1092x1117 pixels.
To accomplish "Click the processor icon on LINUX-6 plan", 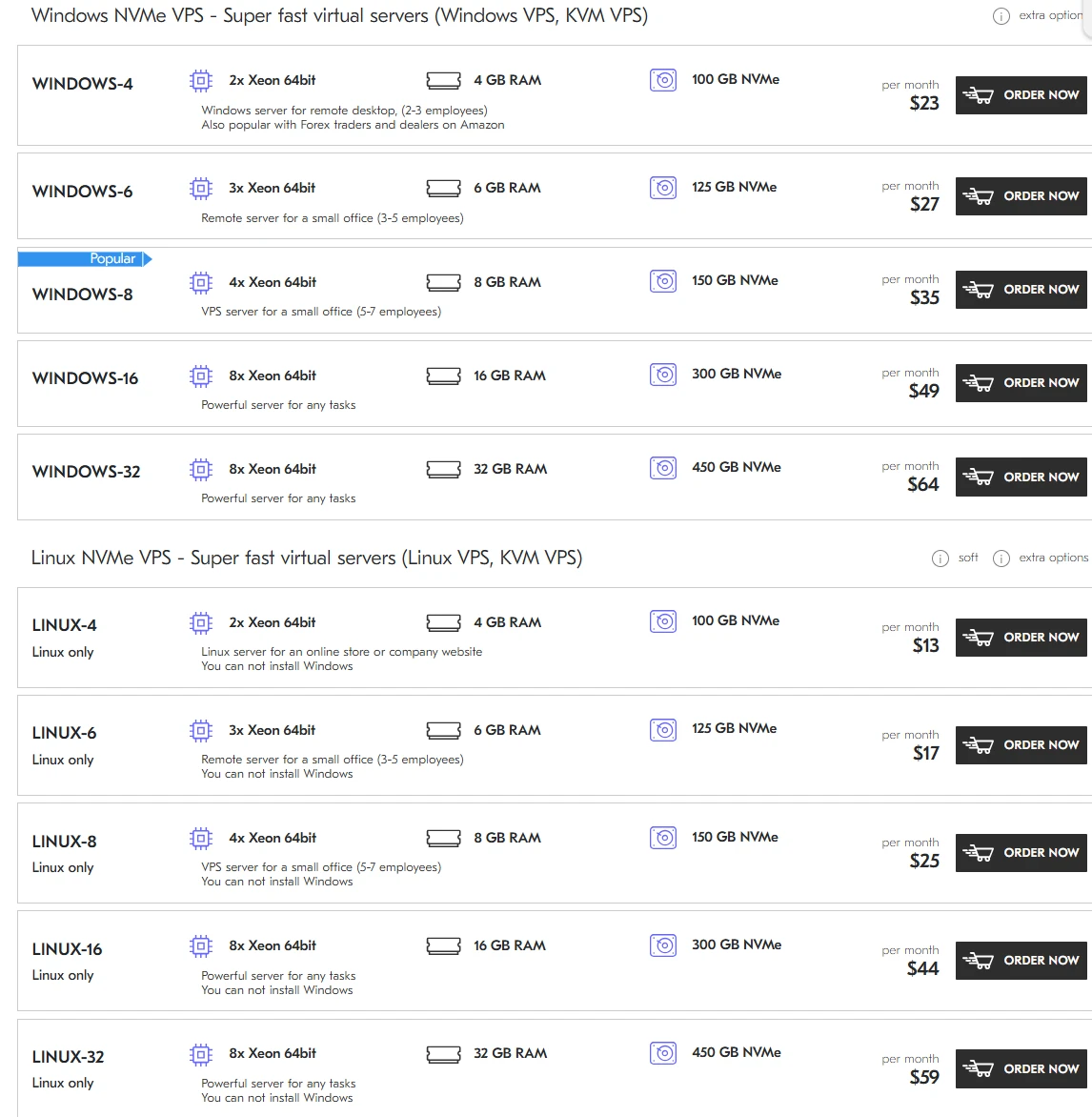I will pyautogui.click(x=200, y=730).
